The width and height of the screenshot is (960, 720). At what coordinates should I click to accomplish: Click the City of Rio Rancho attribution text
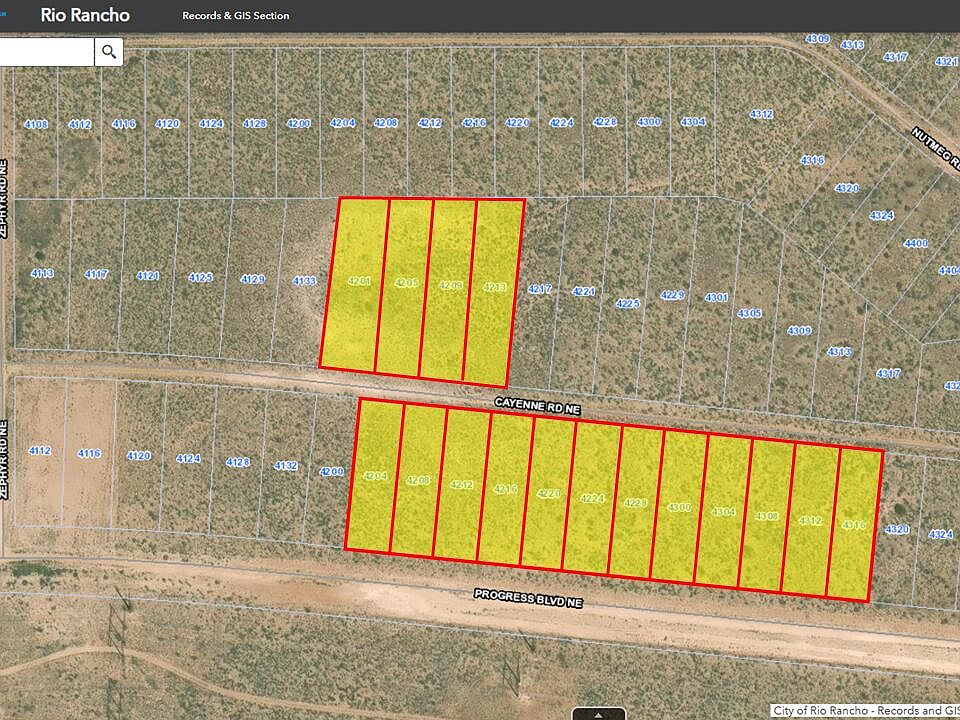point(865,710)
